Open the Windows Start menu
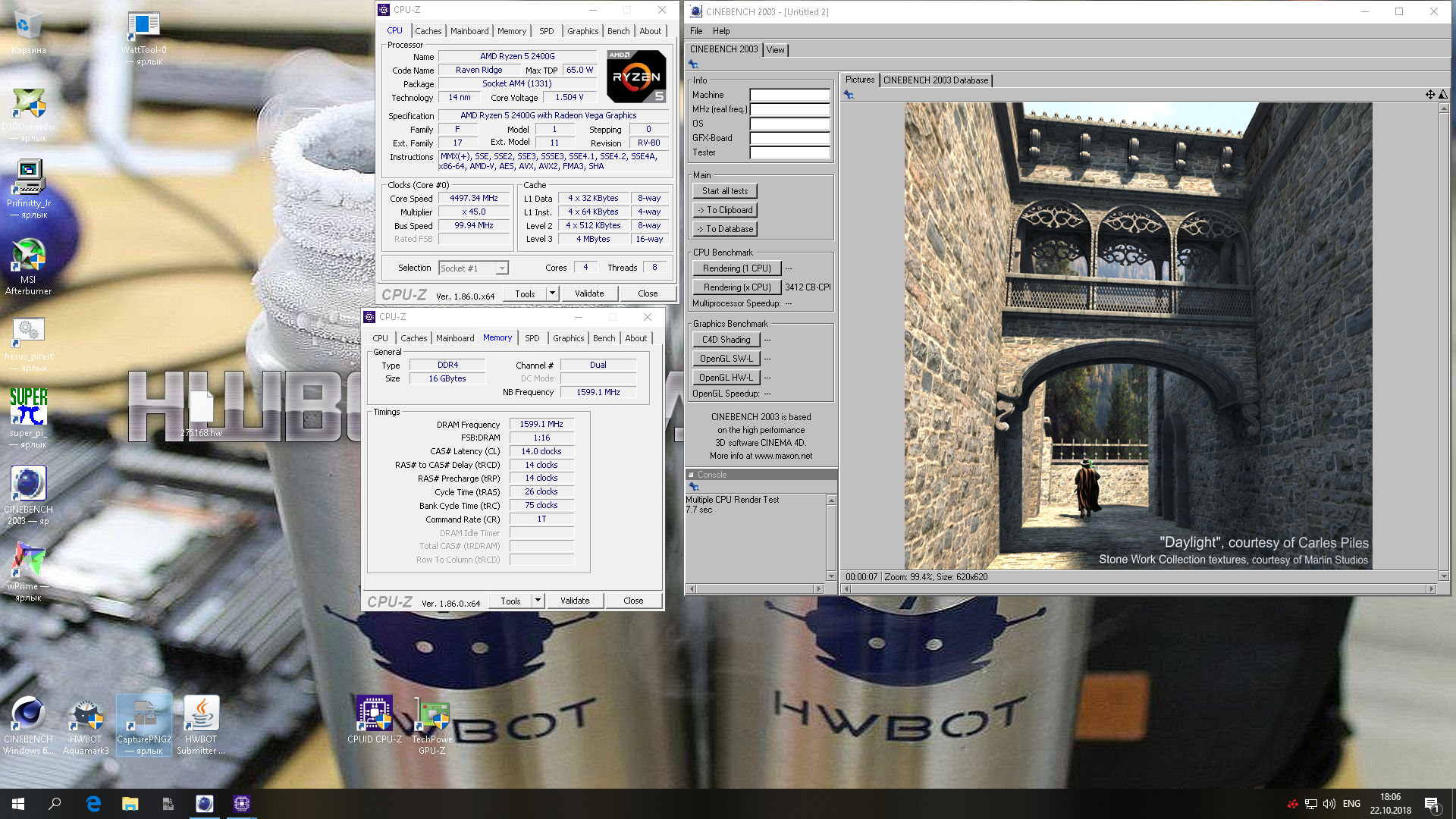 click(18, 804)
